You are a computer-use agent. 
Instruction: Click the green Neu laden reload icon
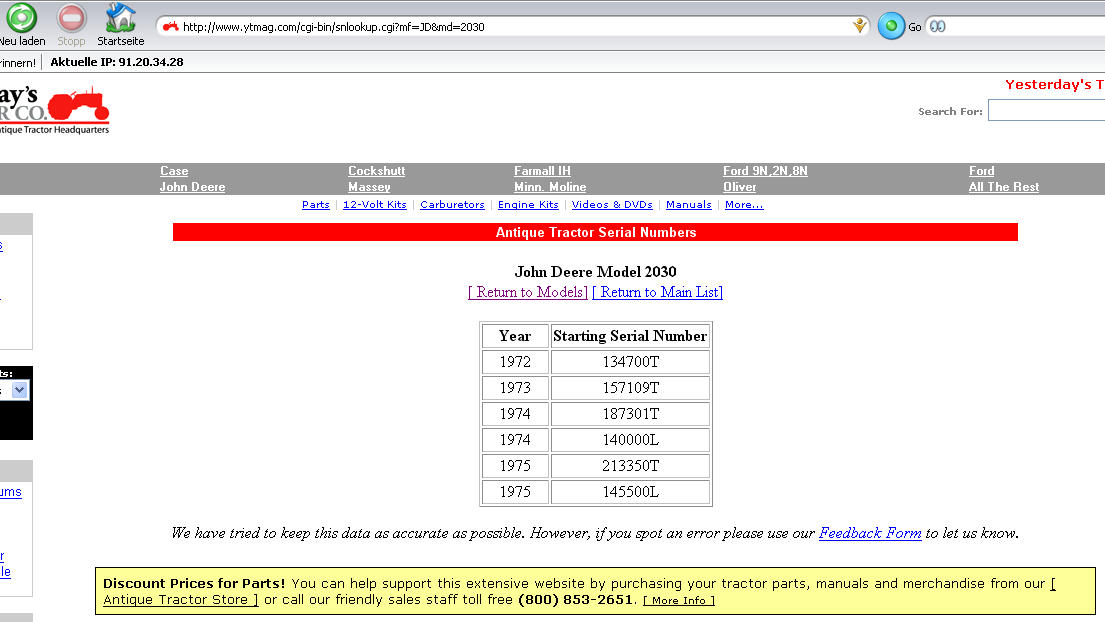pos(21,18)
